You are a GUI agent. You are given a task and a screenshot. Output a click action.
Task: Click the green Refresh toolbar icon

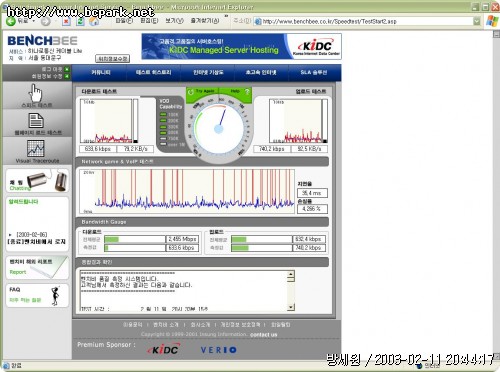click(x=80, y=22)
